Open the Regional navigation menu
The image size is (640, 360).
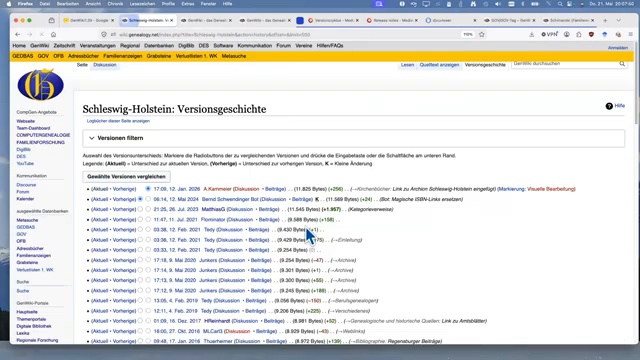[x=130, y=46]
